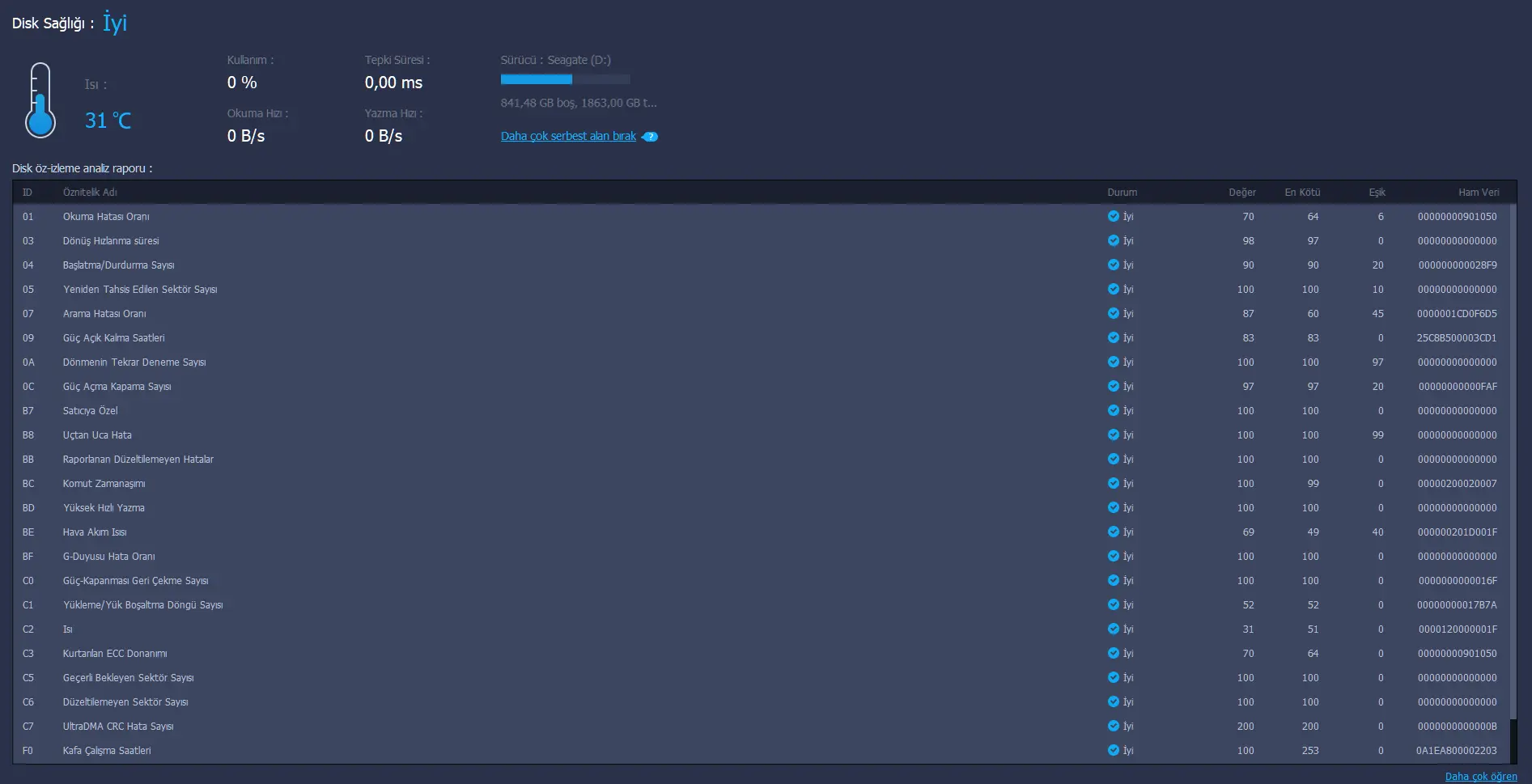Click status check icon for Yeniden Tahsis Edilen Sektör
This screenshot has height=784, width=1532.
click(1114, 289)
